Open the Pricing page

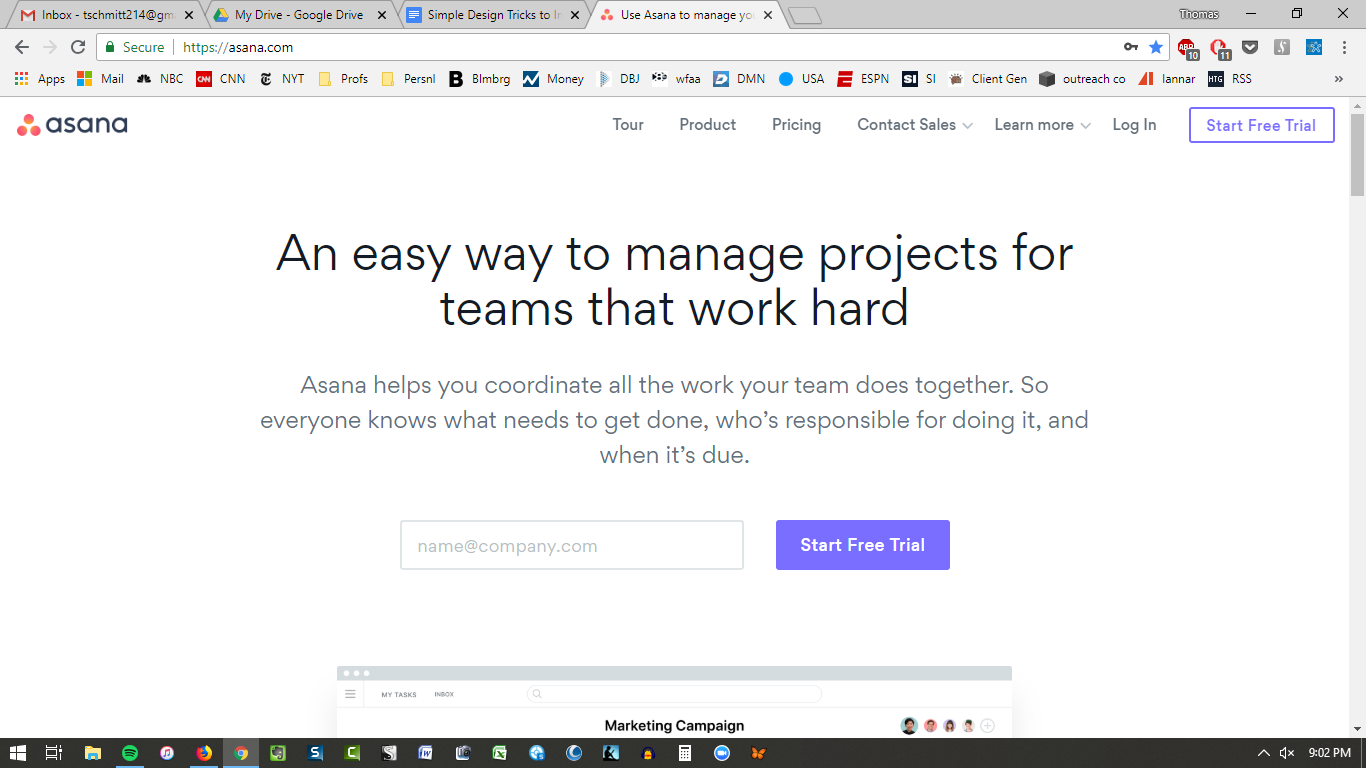796,125
